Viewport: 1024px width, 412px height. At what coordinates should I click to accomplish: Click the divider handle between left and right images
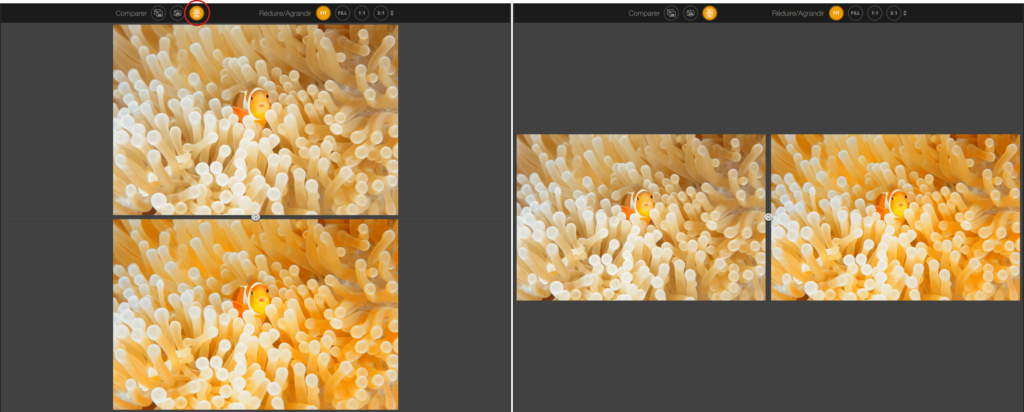coord(768,217)
